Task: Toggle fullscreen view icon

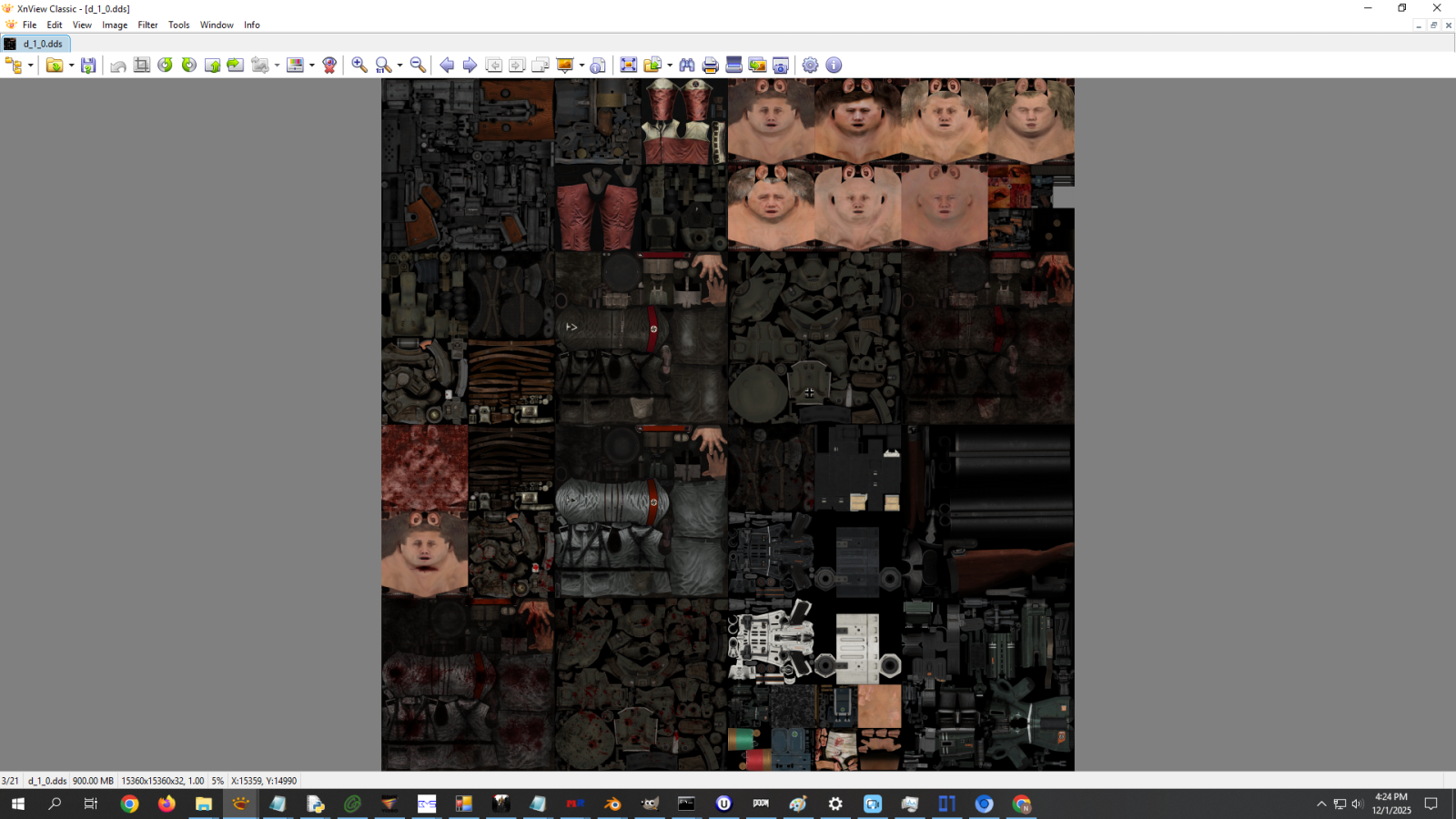Action: [x=628, y=66]
